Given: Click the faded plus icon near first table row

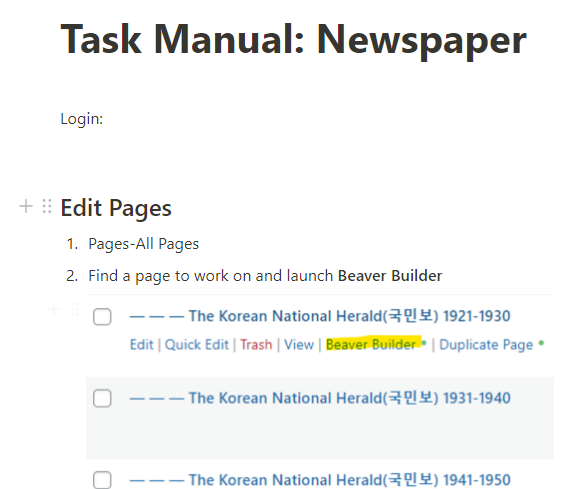Looking at the screenshot, I should 54,309.
